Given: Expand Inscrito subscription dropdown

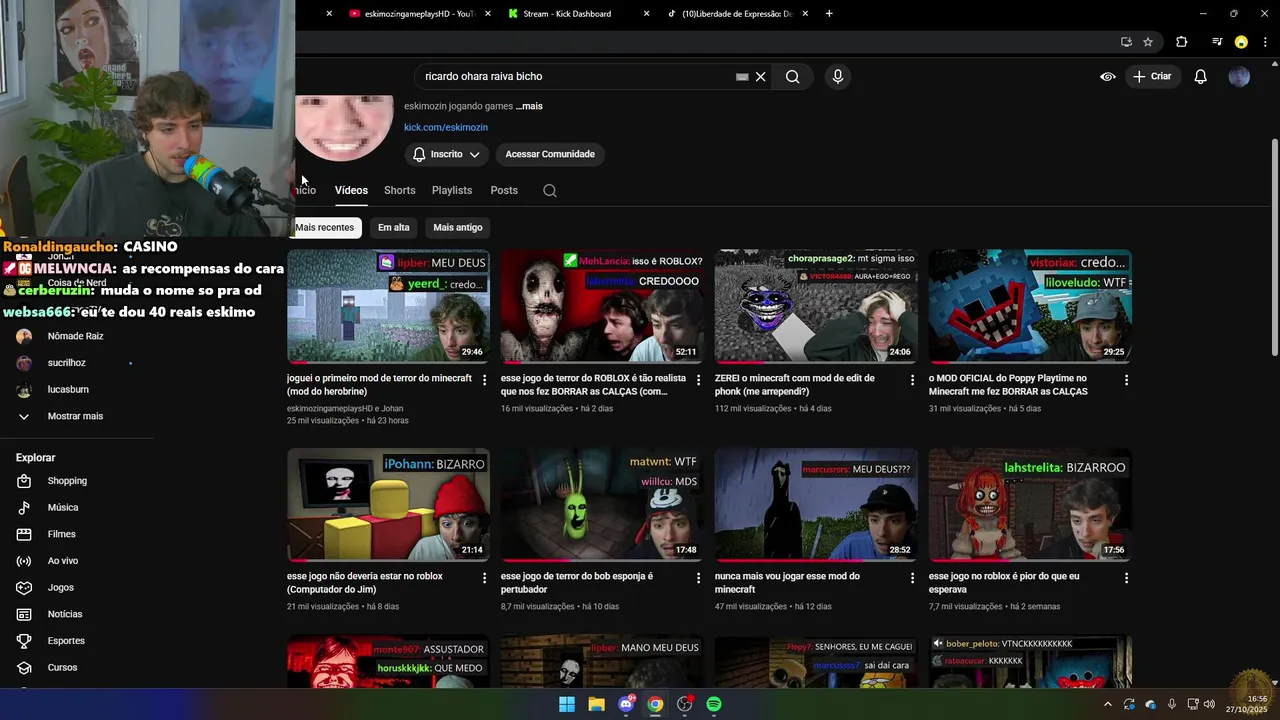Looking at the screenshot, I should [x=446, y=155].
